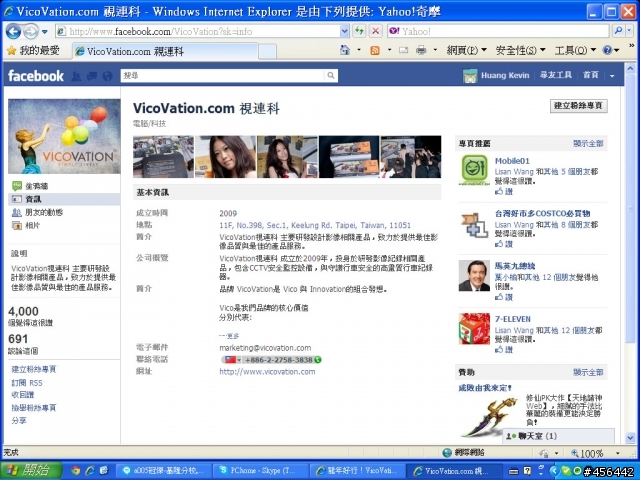Open the address bar history dropdown
Image resolution: width=640 pixels, height=480 pixels.
pos(344,31)
